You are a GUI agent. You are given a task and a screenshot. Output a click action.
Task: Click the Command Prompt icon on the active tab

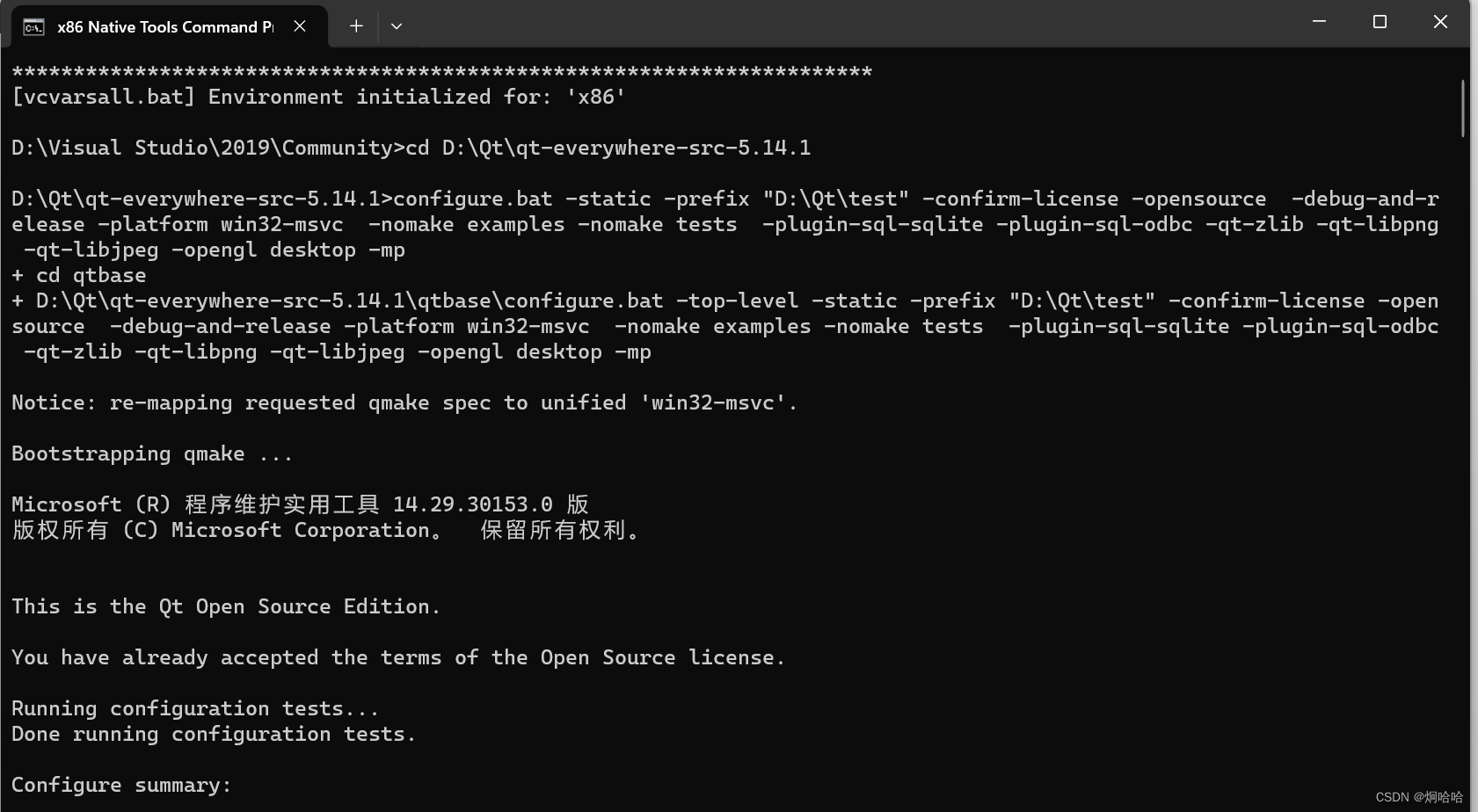(33, 26)
